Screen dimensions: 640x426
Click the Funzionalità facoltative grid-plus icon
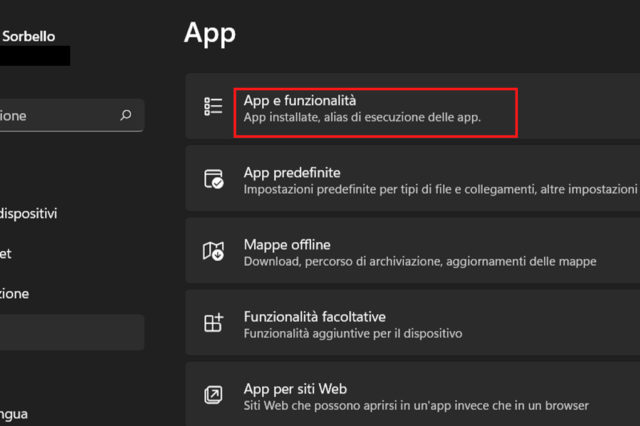(x=213, y=324)
